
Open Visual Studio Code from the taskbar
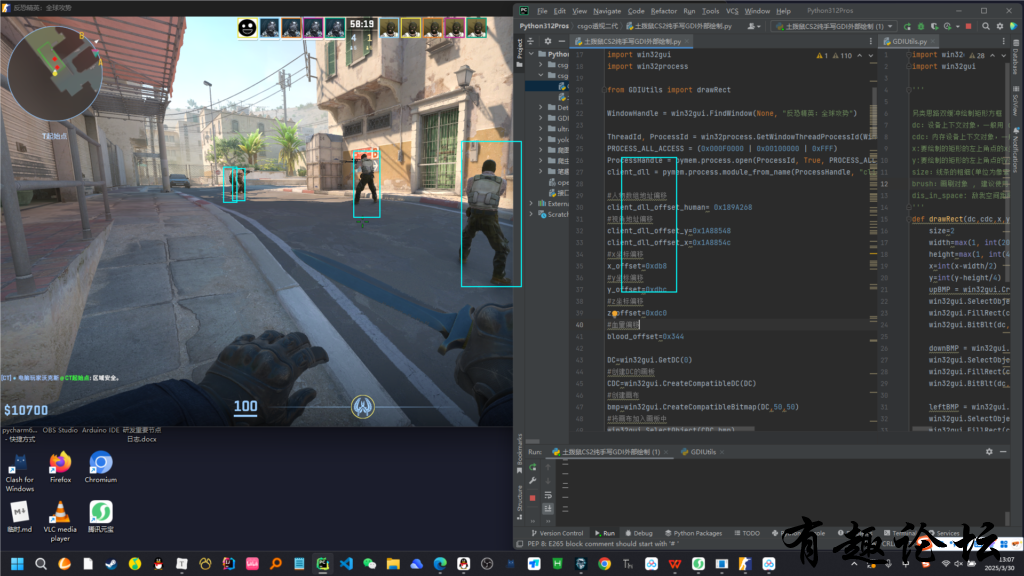(346, 564)
